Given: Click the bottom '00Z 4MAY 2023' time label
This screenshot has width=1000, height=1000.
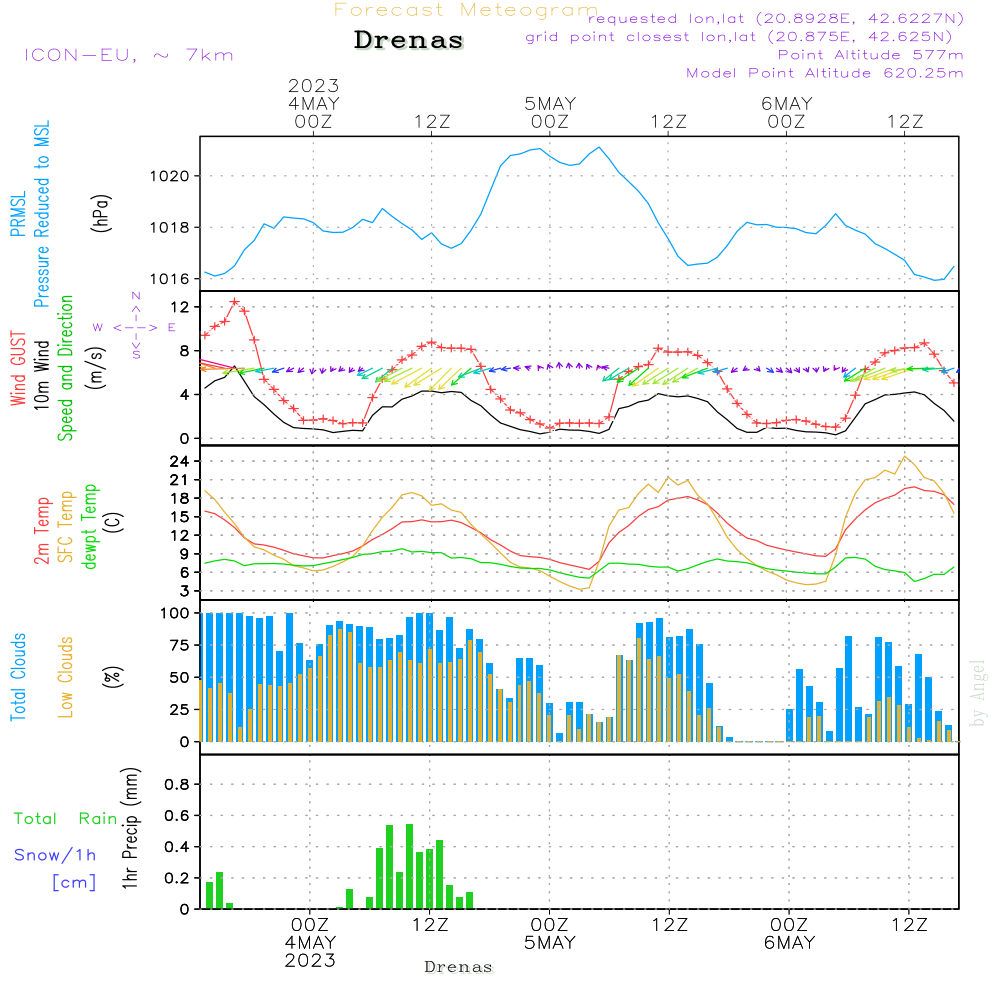Looking at the screenshot, I should coord(310,943).
